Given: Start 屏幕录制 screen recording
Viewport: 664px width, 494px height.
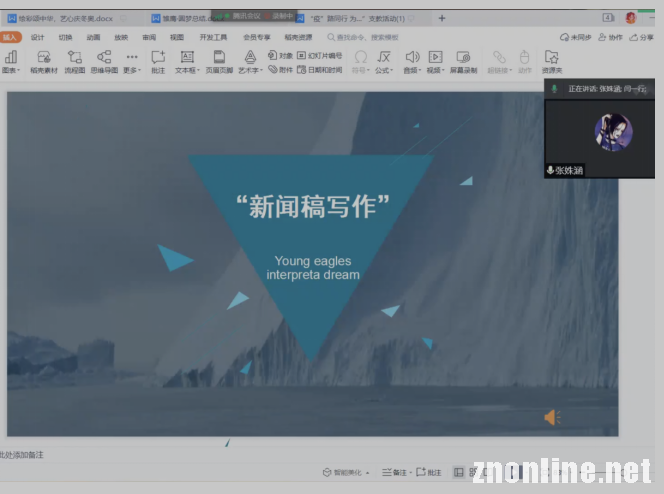Looking at the screenshot, I should pos(463,62).
